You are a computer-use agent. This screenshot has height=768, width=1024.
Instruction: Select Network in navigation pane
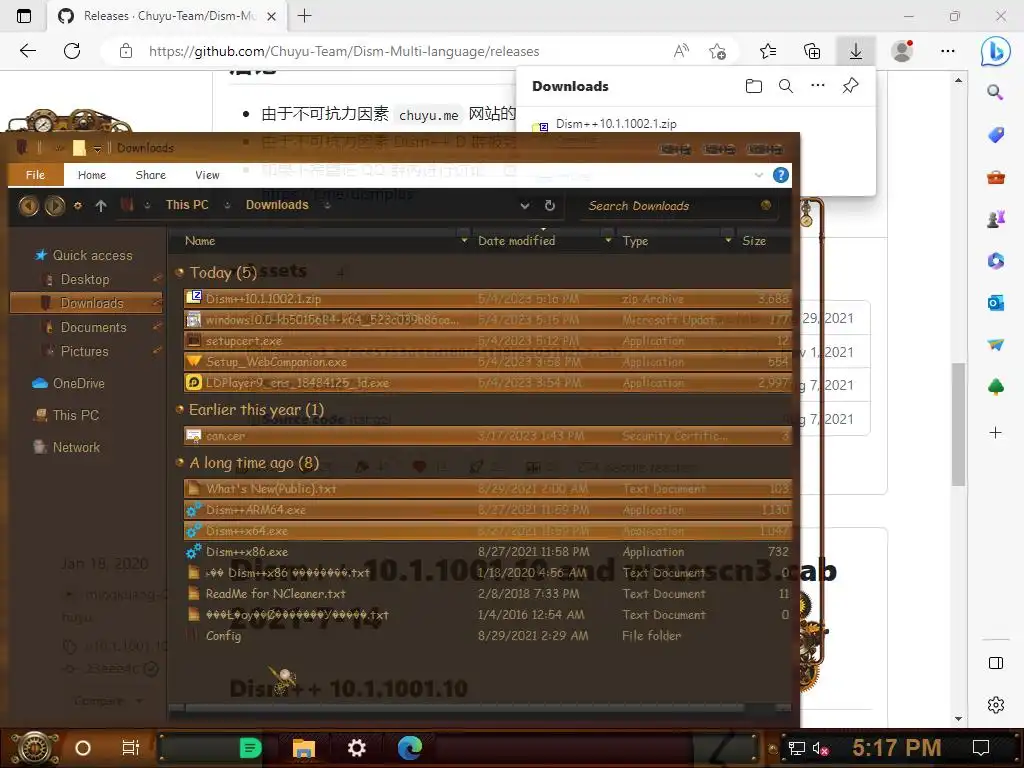(76, 447)
